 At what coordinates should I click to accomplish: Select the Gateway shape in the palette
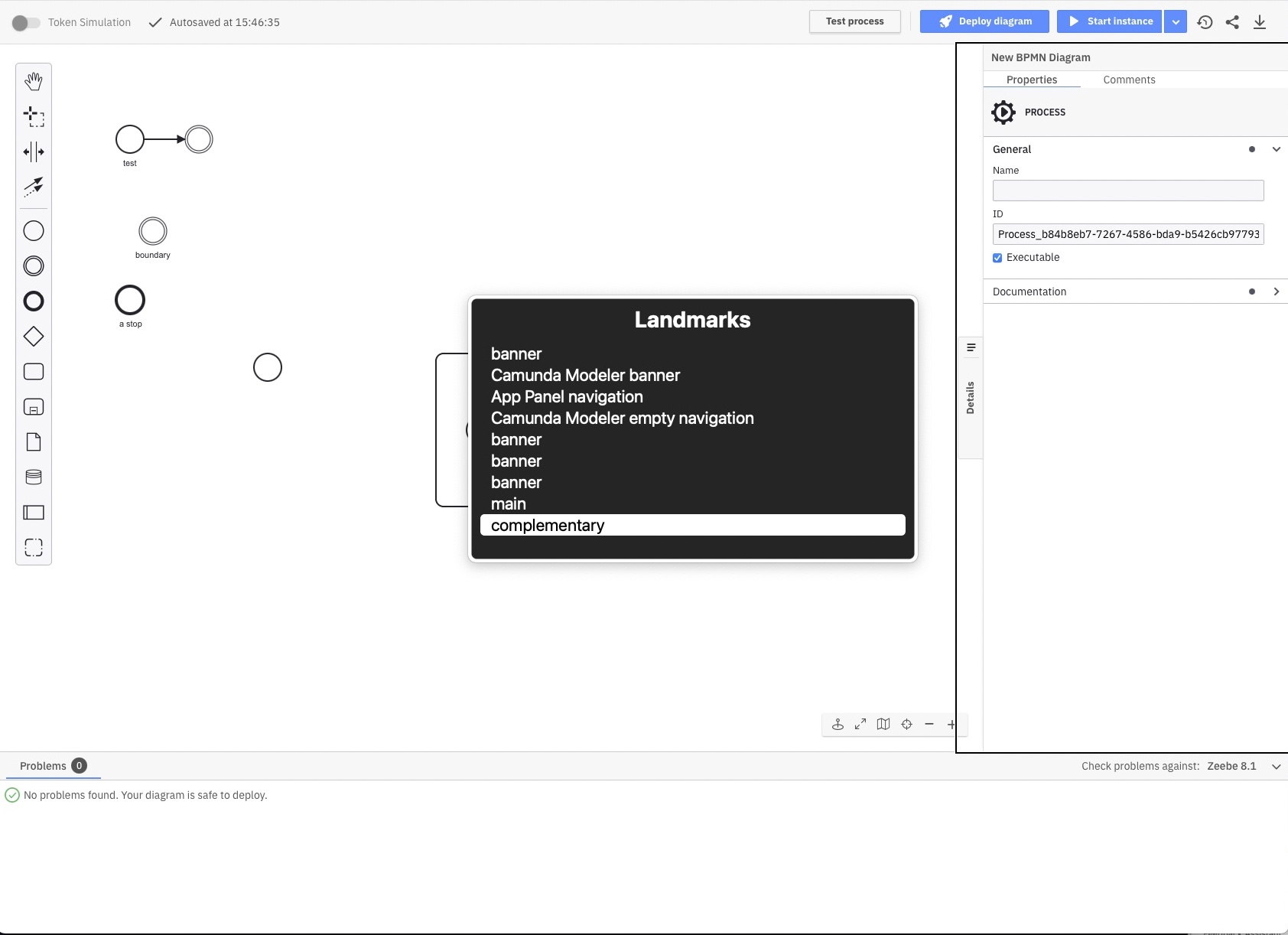click(34, 336)
